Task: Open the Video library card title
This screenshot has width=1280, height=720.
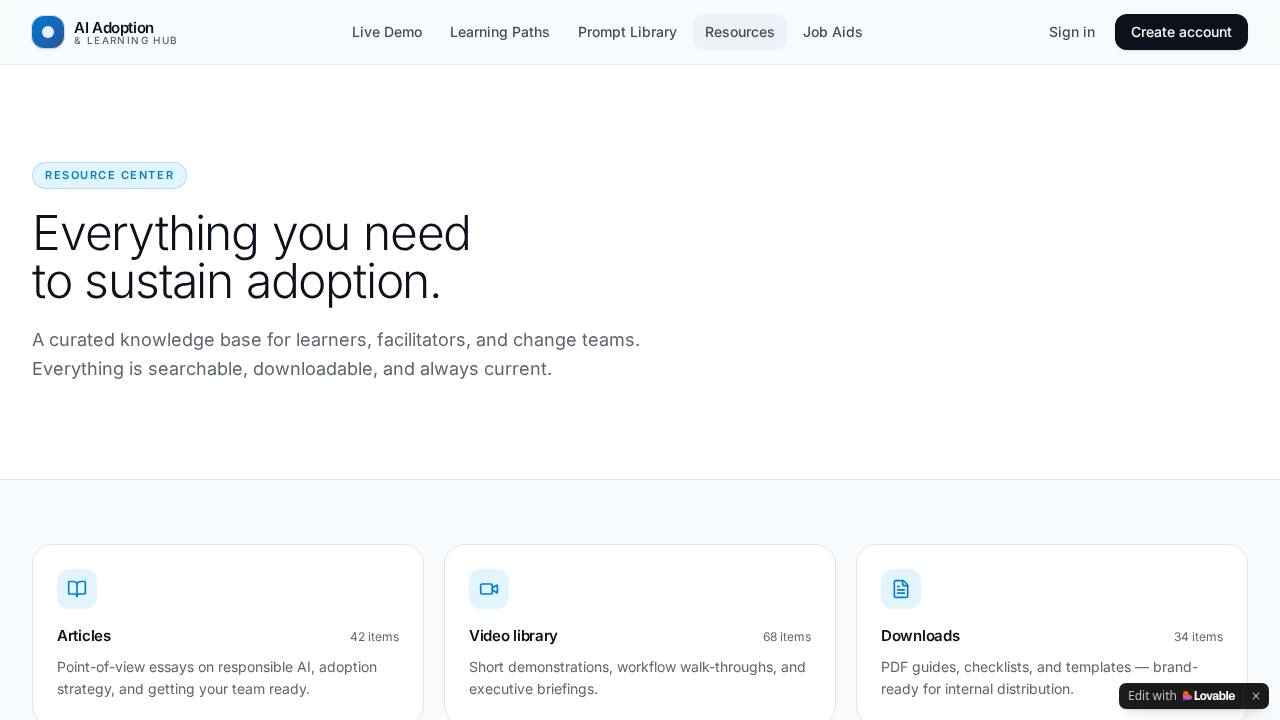Action: (x=513, y=636)
